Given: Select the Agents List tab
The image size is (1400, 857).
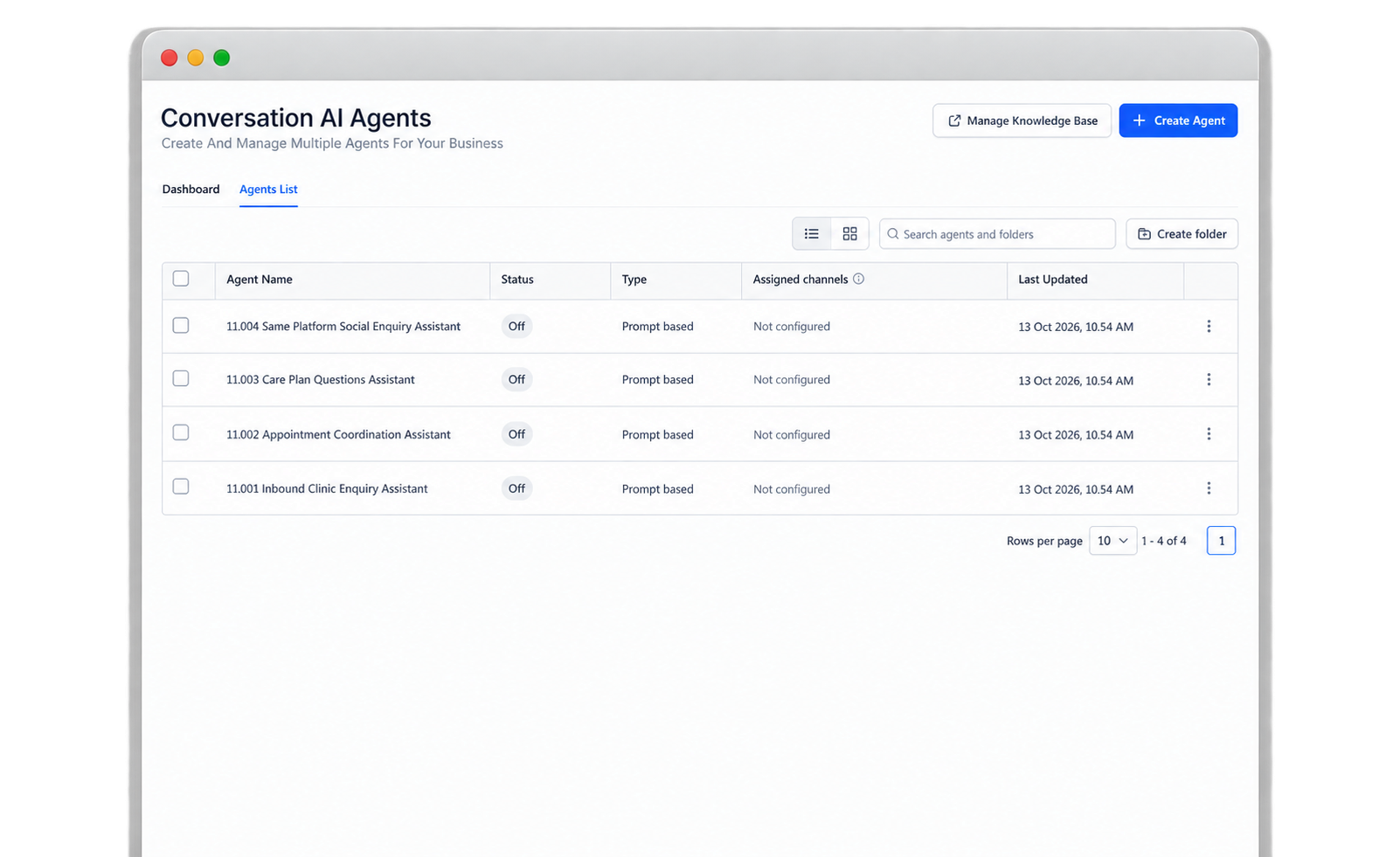Looking at the screenshot, I should click(268, 189).
